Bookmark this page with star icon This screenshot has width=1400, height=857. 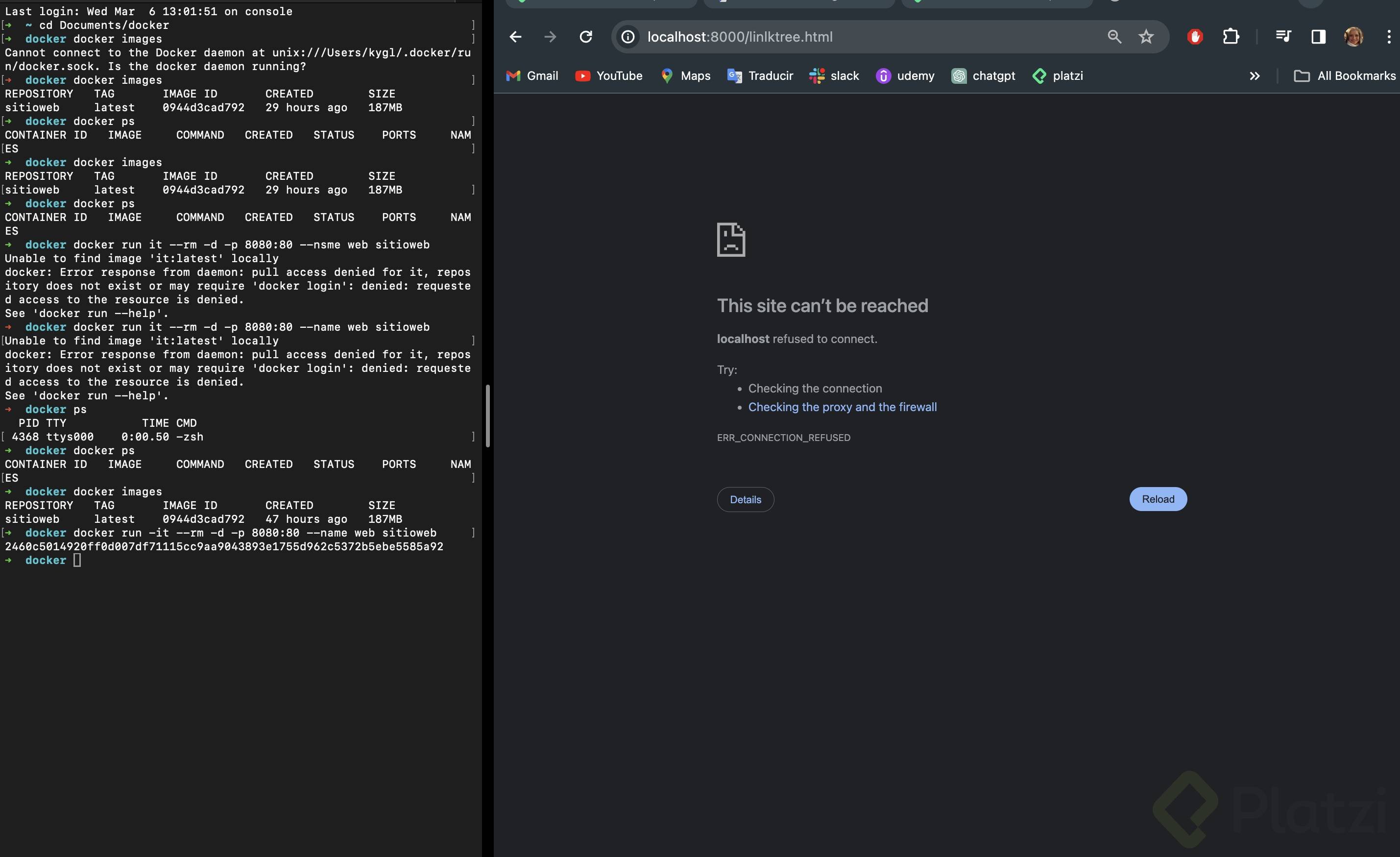(x=1146, y=37)
